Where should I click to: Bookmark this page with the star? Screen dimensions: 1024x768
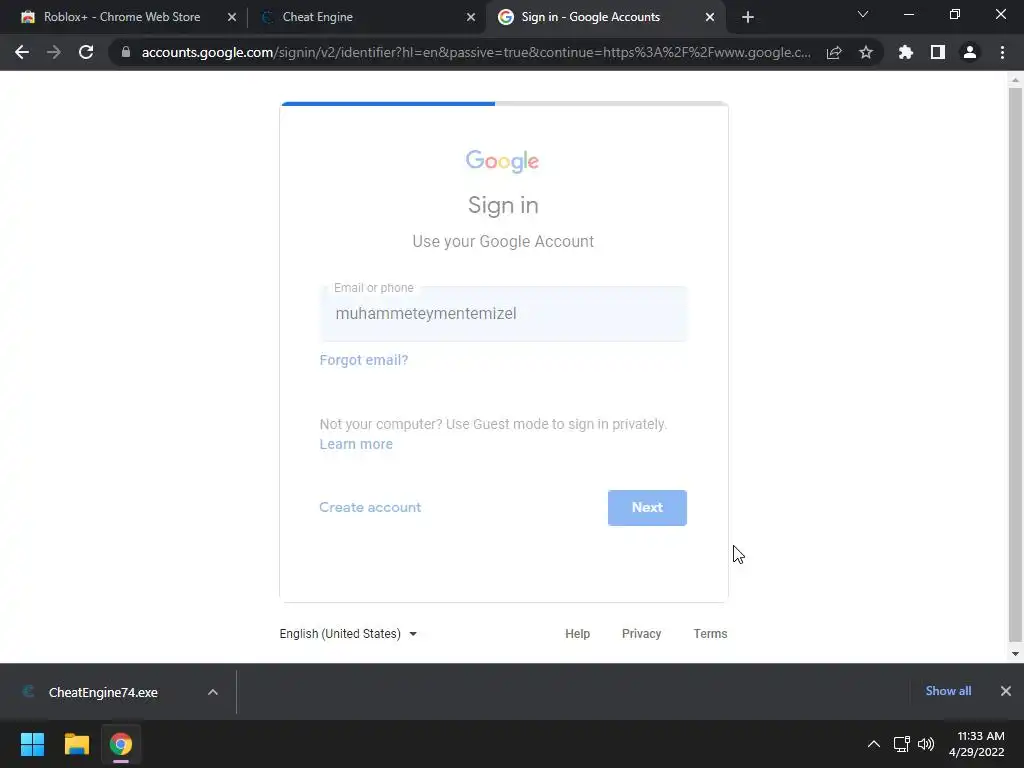866,52
